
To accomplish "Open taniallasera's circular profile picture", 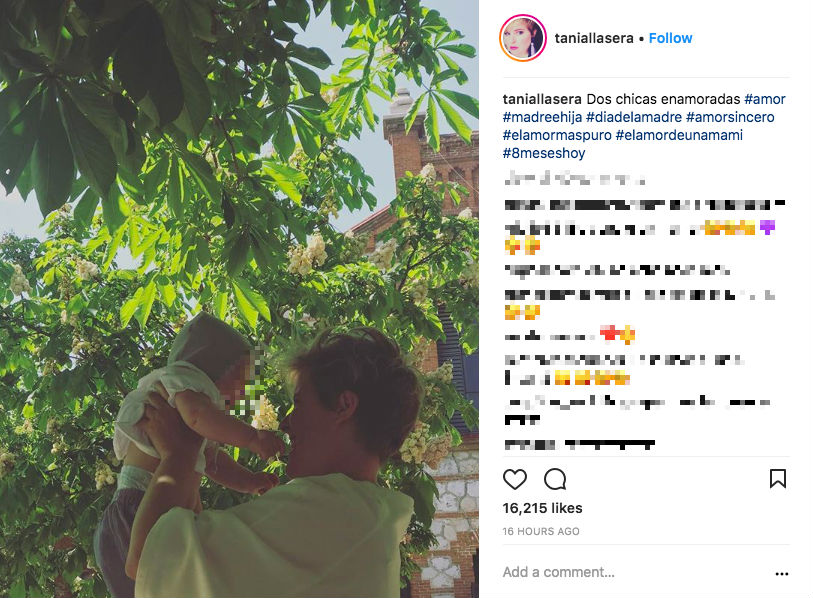I will click(523, 38).
